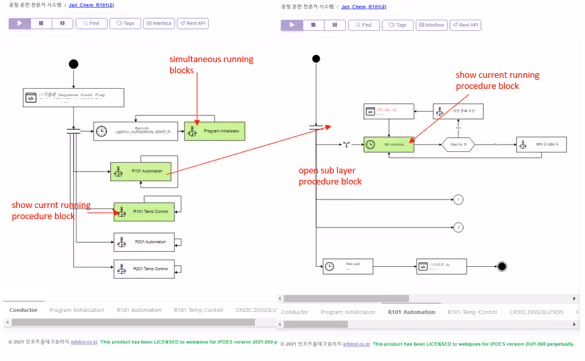Screen dimensions: 585x361
Task: Select the procedure icon on R201 Automation block
Action: pyautogui.click(x=122, y=242)
